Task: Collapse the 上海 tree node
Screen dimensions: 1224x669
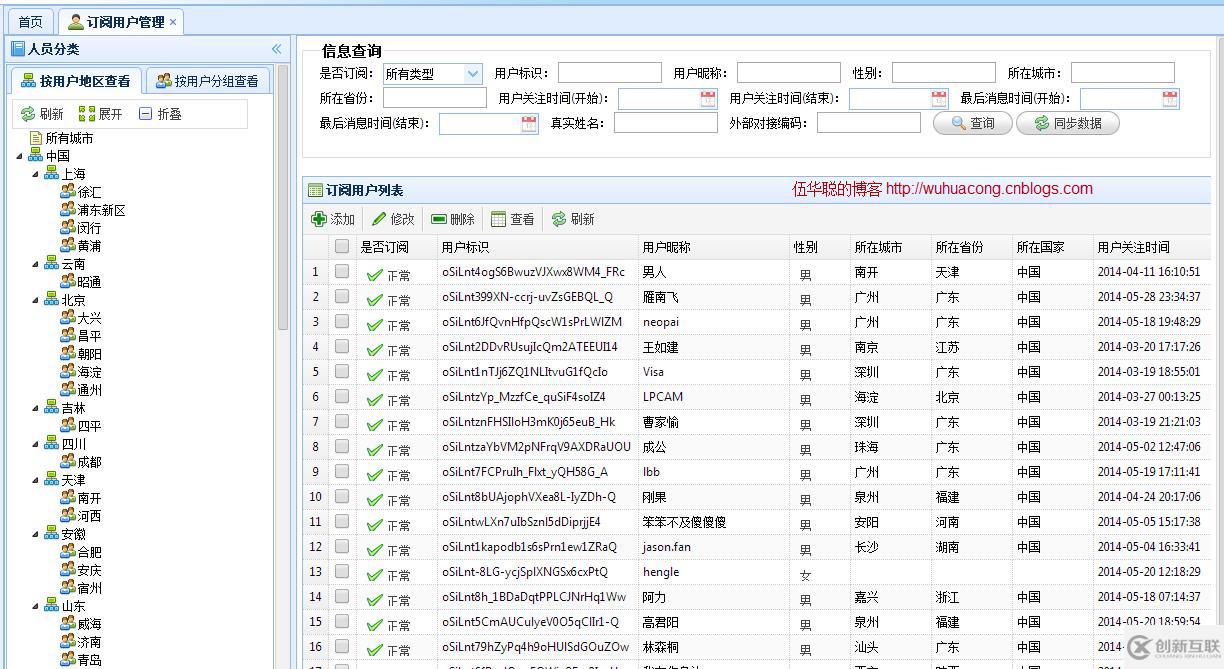Action: [36, 174]
